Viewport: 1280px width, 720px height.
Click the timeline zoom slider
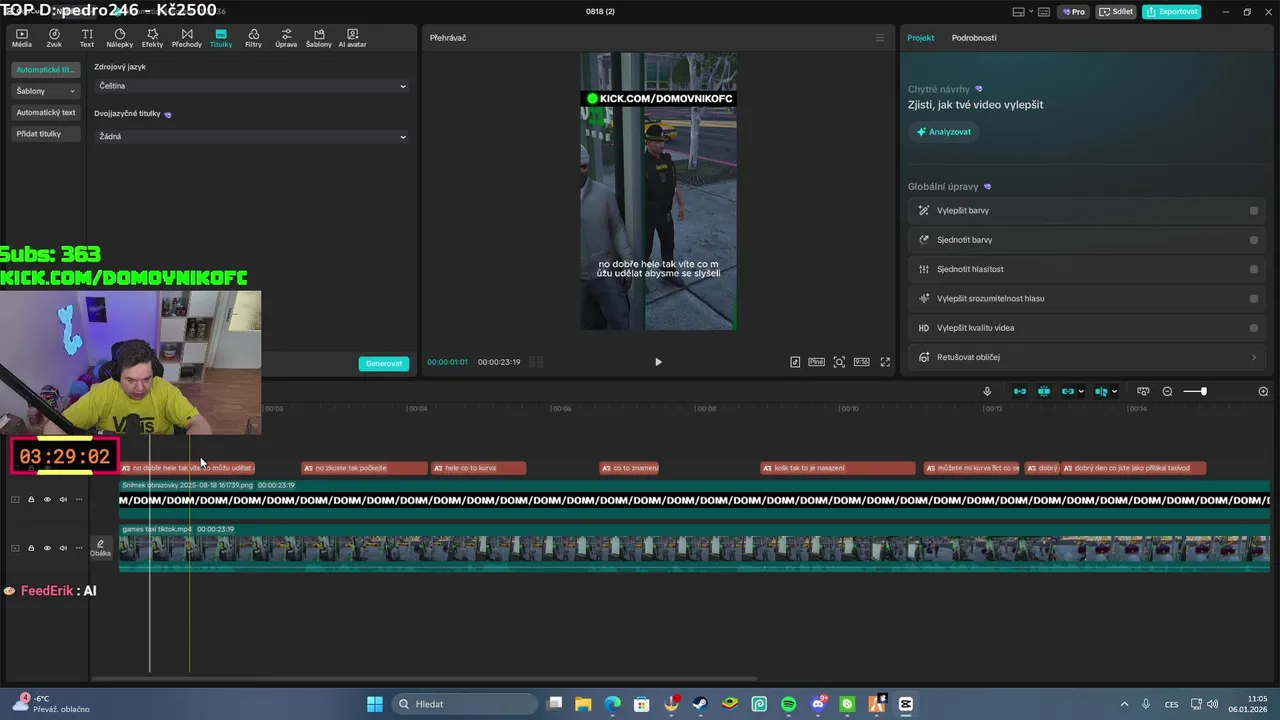[x=1195, y=391]
